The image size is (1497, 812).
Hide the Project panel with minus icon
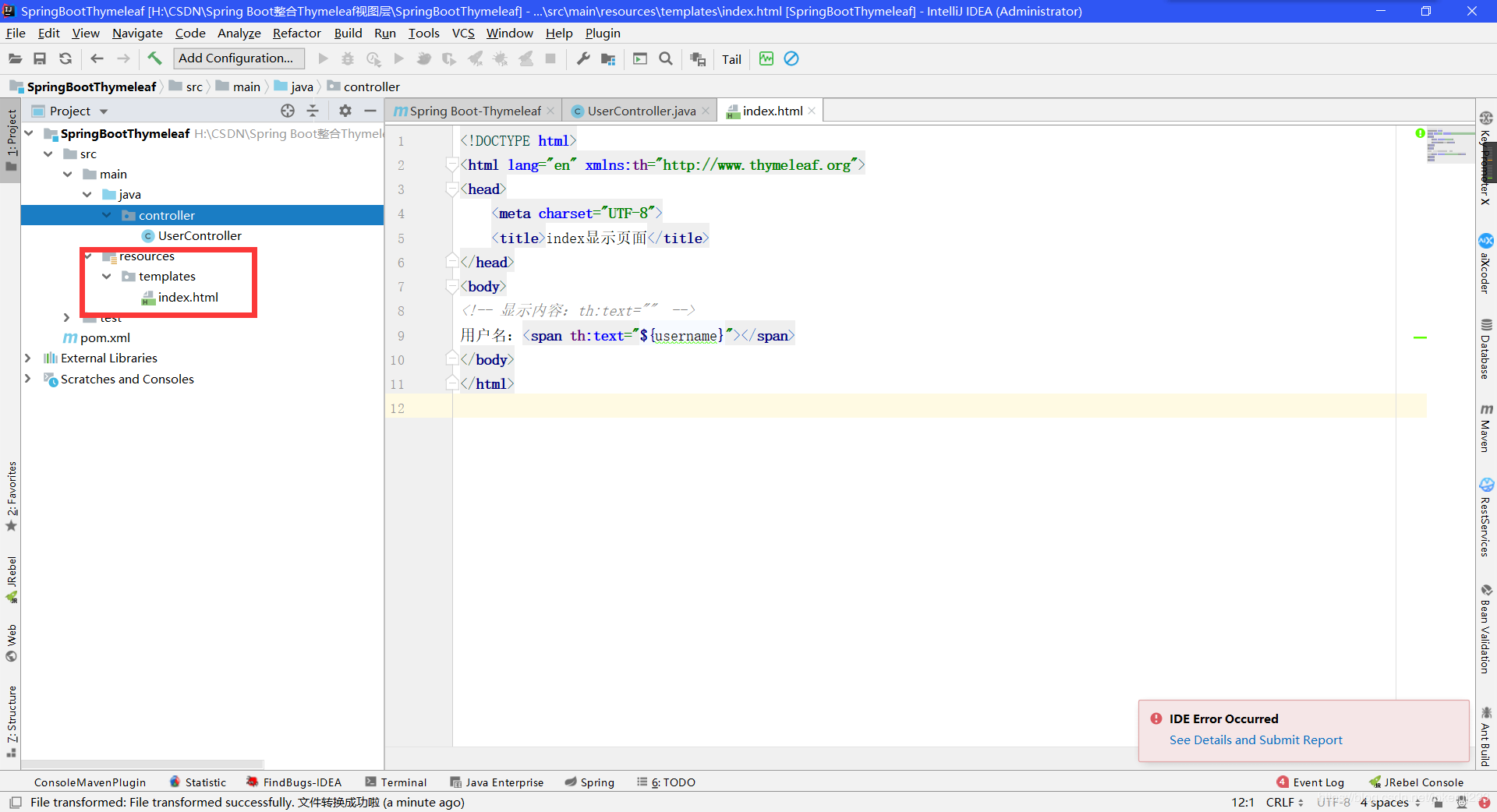pyautogui.click(x=370, y=111)
